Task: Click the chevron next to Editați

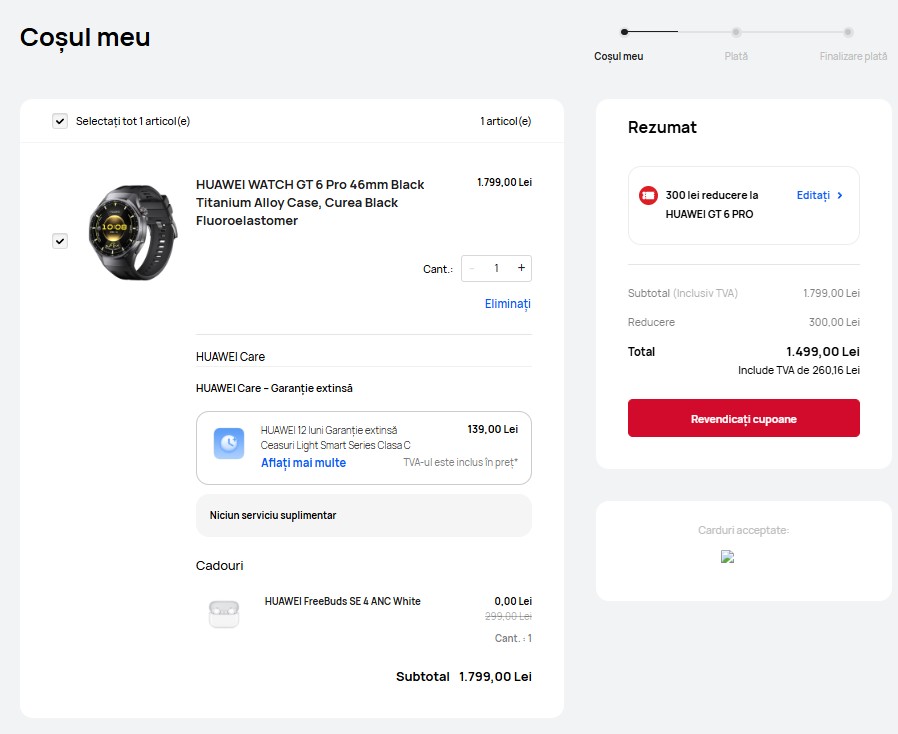Action: point(840,196)
